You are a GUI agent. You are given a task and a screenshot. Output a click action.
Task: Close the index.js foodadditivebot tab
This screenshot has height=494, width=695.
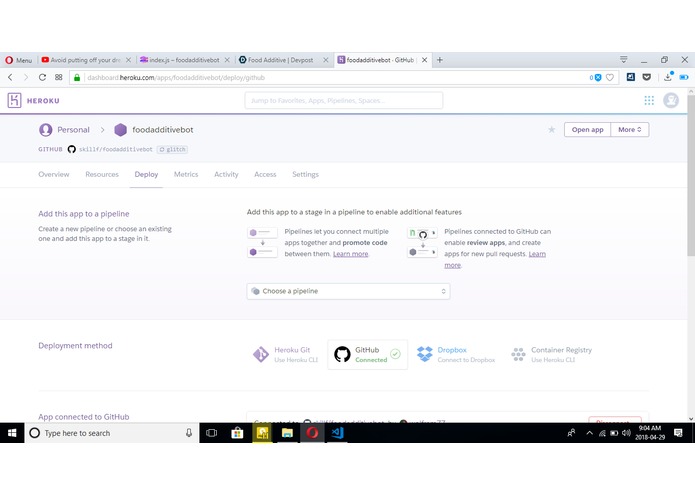point(227,60)
